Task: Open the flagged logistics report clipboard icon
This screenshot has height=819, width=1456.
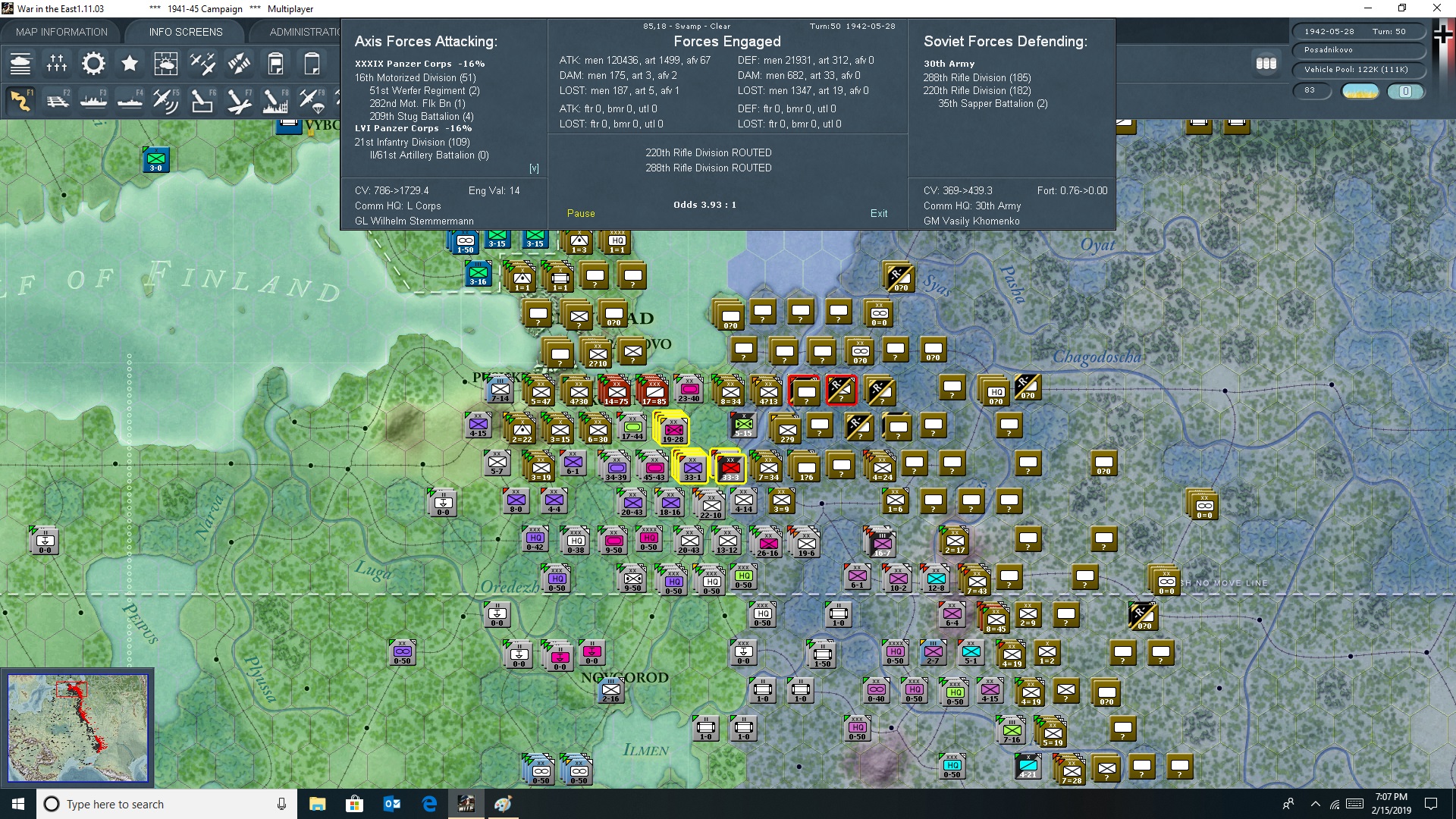Action: tap(275, 64)
